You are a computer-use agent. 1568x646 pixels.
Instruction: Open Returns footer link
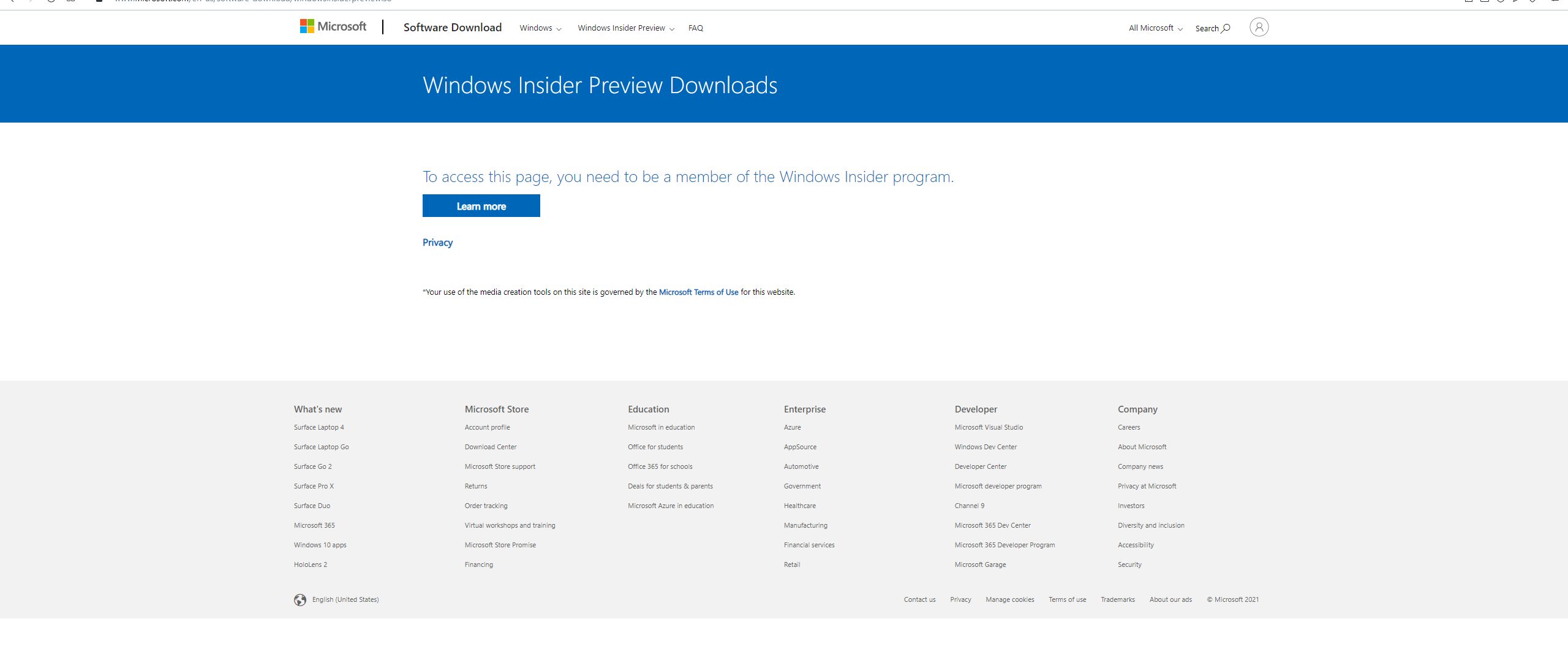pos(477,487)
